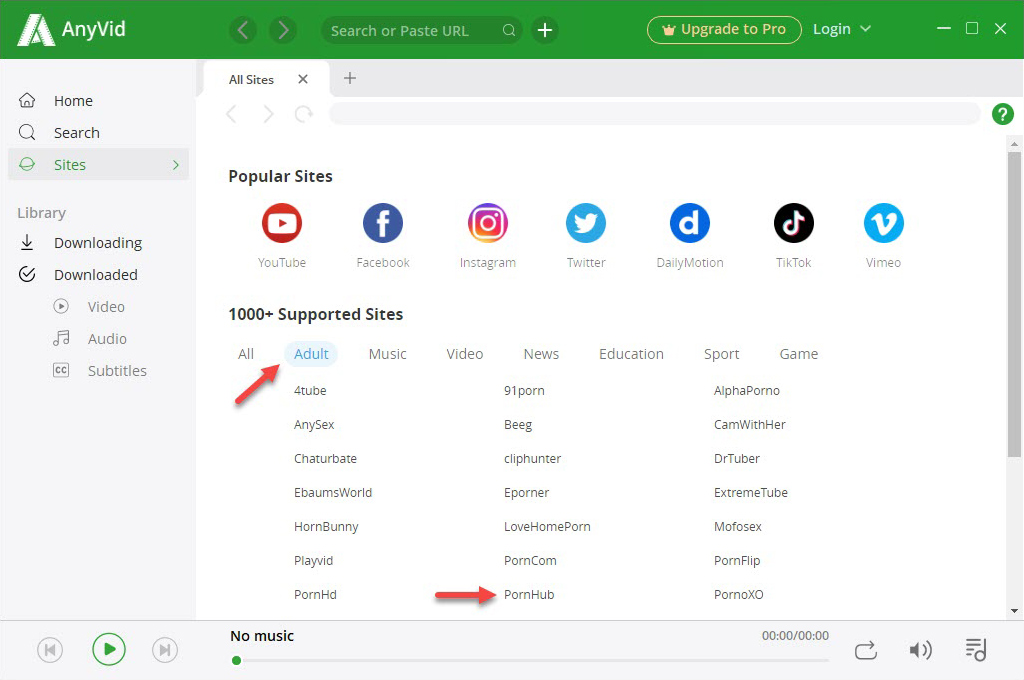Viewport: 1024px width, 680px height.
Task: Show downloaded Video items
Action: point(106,306)
